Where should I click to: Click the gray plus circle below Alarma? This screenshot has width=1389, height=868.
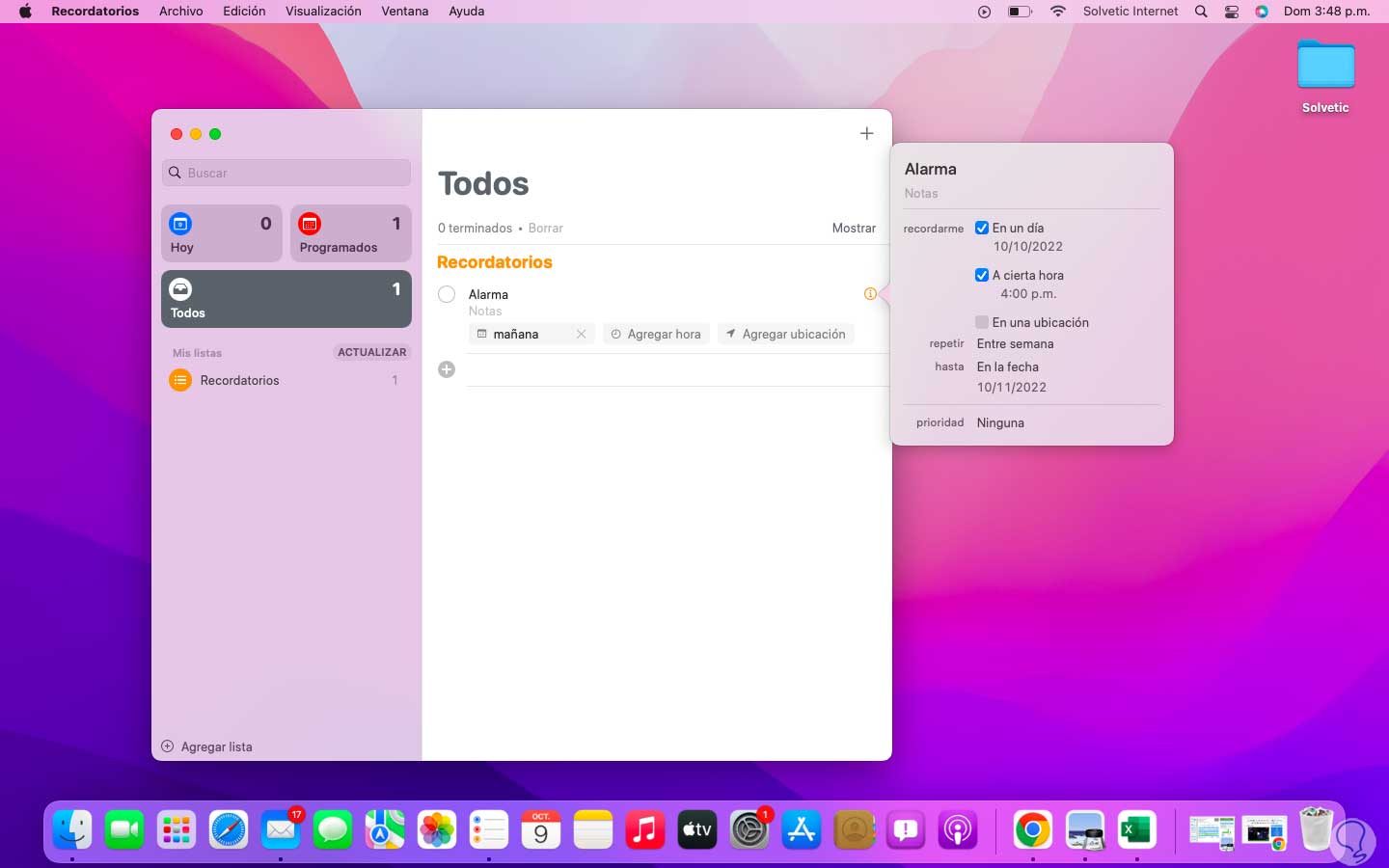click(447, 369)
